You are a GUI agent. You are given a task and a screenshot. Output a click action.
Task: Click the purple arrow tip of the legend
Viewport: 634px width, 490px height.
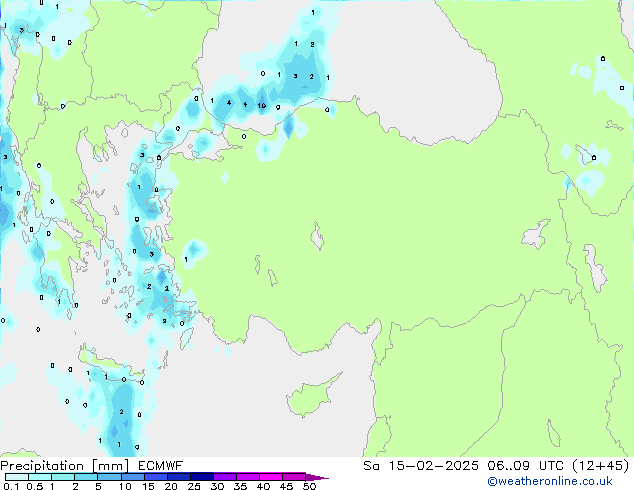[x=317, y=477]
